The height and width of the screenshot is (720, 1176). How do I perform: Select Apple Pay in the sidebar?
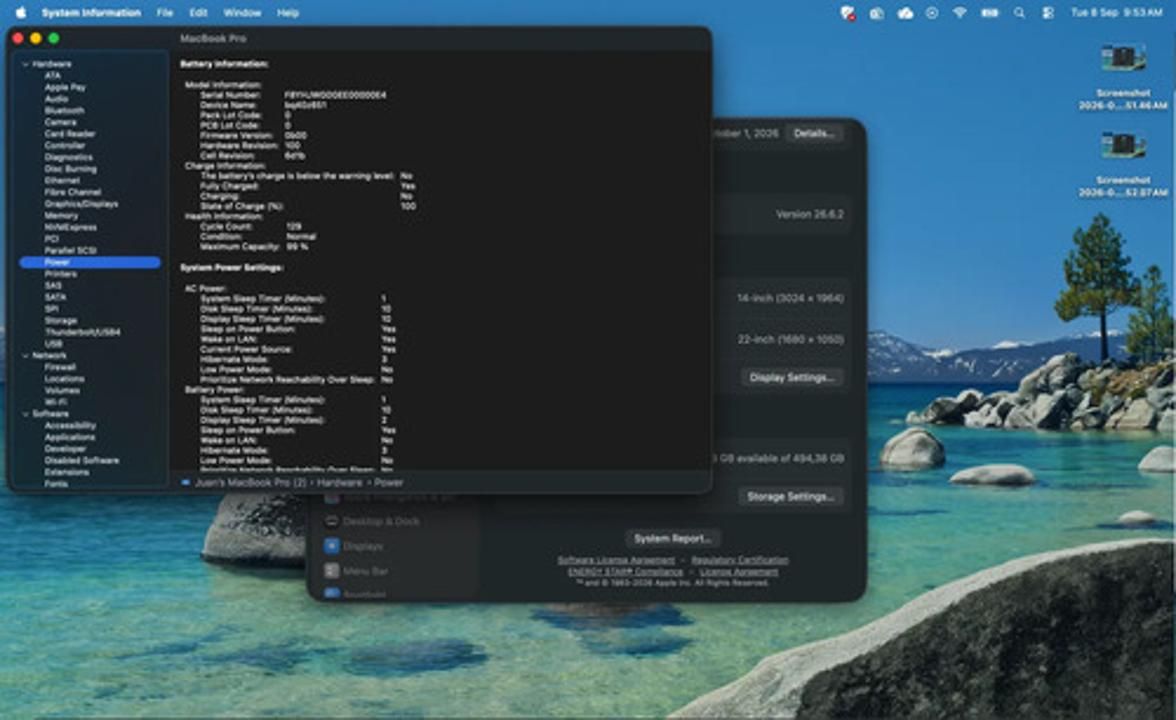(x=65, y=87)
